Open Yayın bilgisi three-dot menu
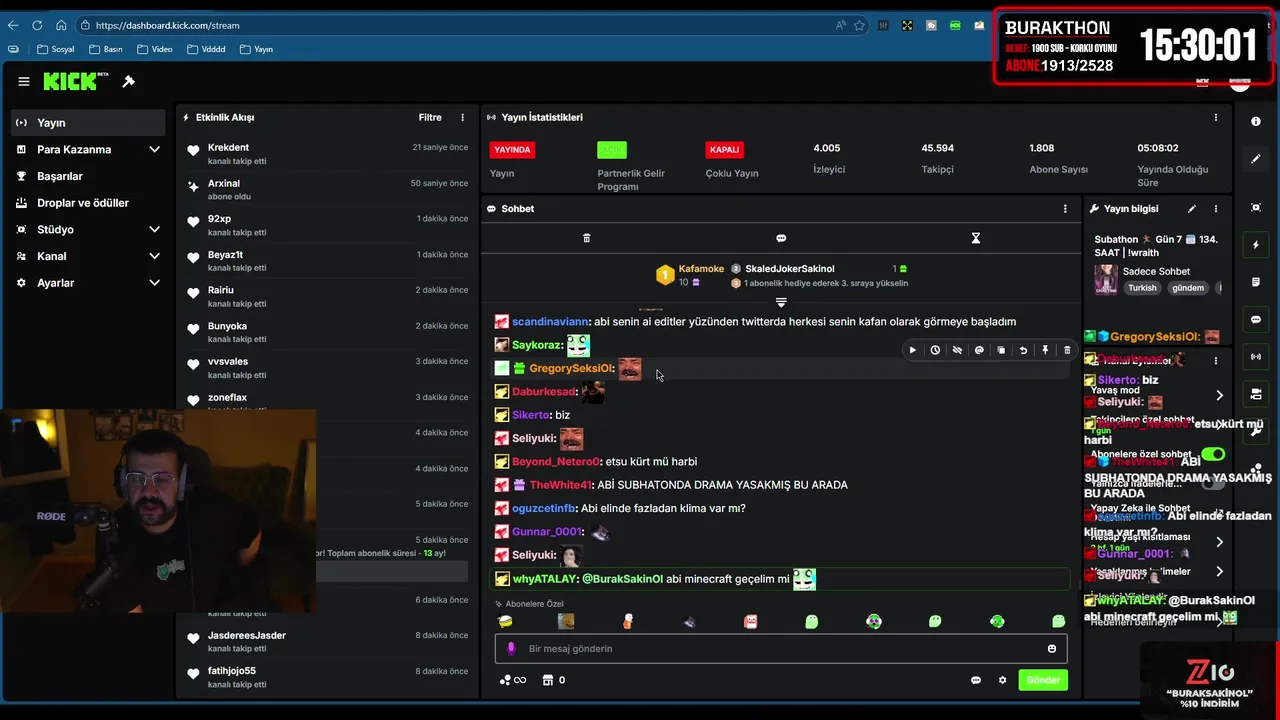Image resolution: width=1280 pixels, height=720 pixels. 1216,209
